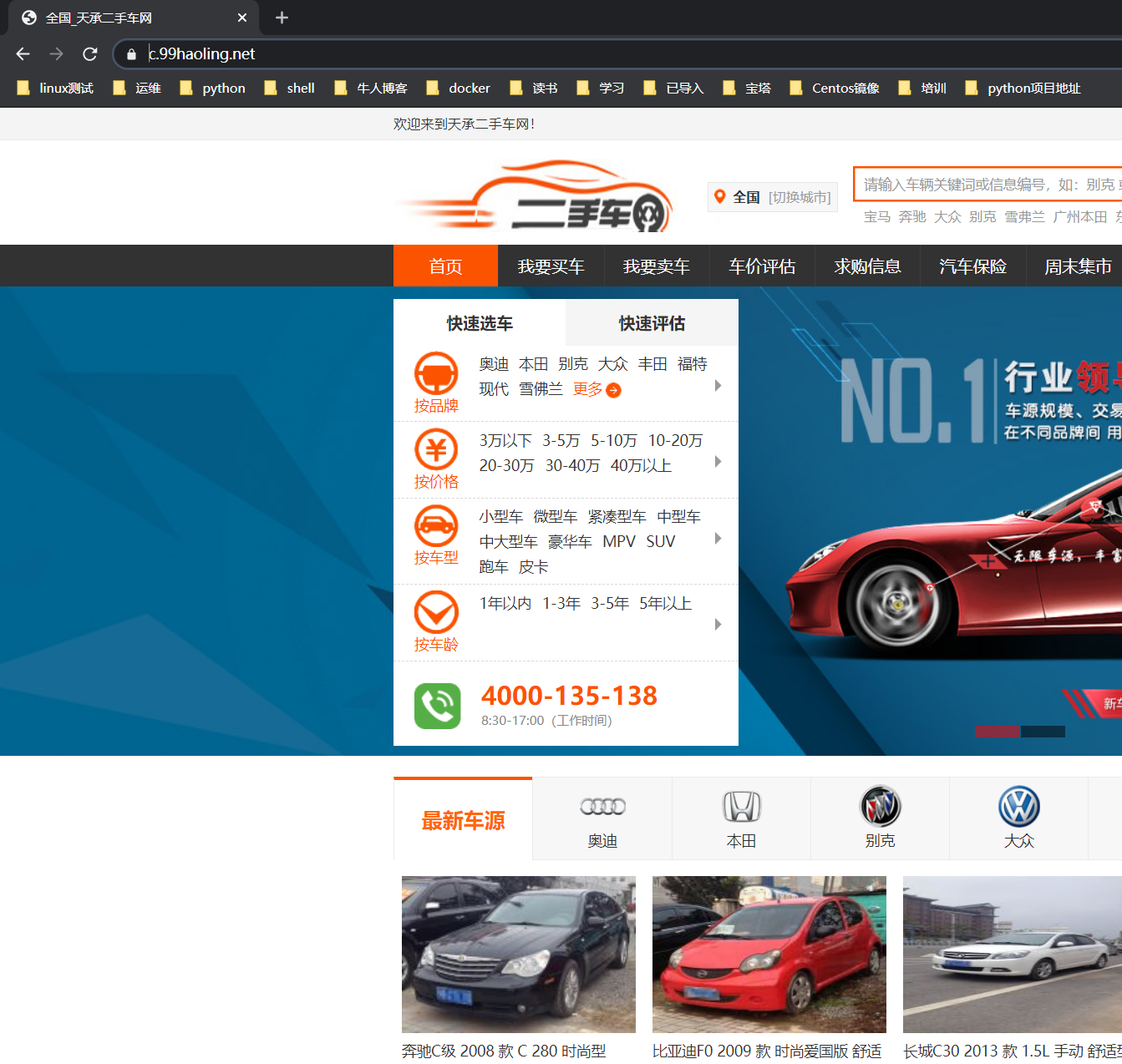The width and height of the screenshot is (1122, 1064).
Task: Close the 全国_天承二手车网 tab
Action: [x=242, y=18]
